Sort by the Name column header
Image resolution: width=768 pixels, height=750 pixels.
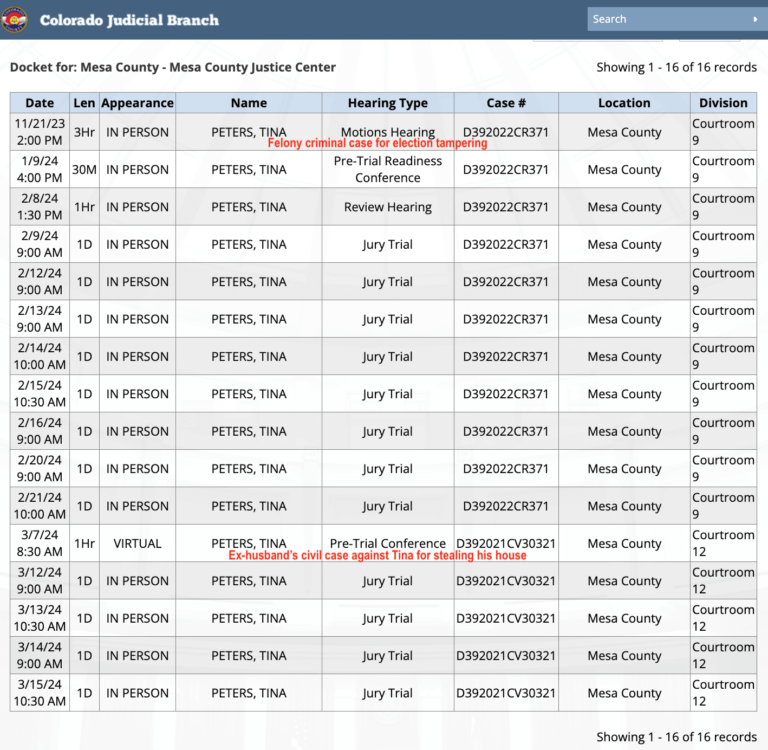[x=249, y=103]
